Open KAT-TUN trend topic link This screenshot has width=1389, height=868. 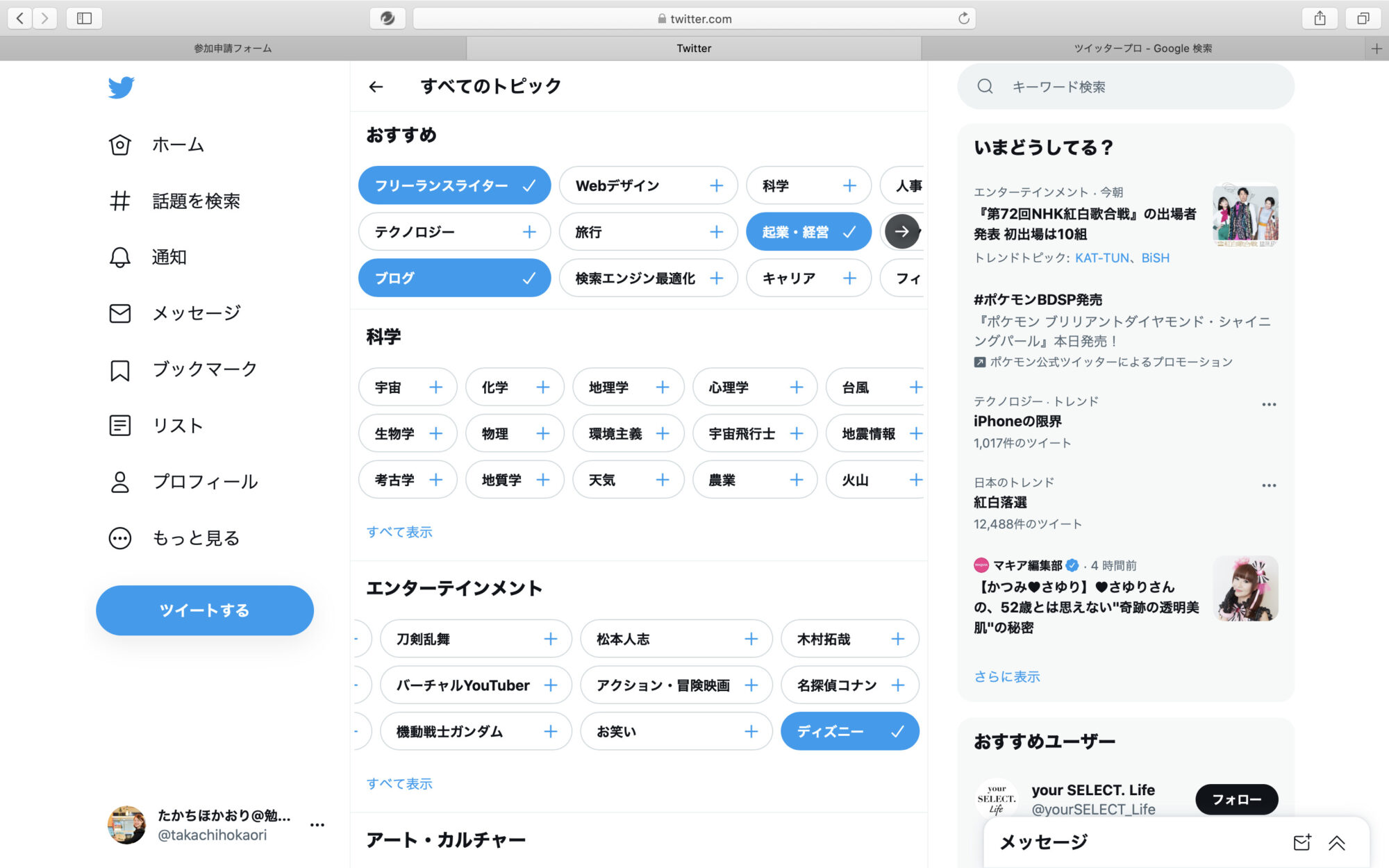[1102, 258]
